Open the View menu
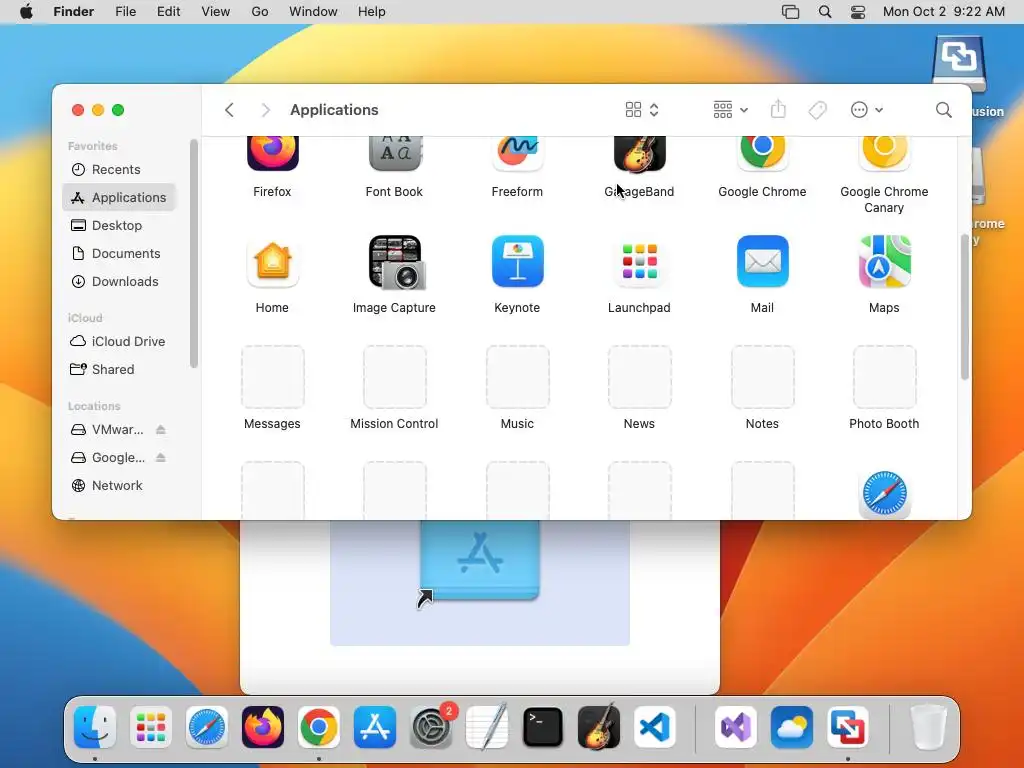 216,12
